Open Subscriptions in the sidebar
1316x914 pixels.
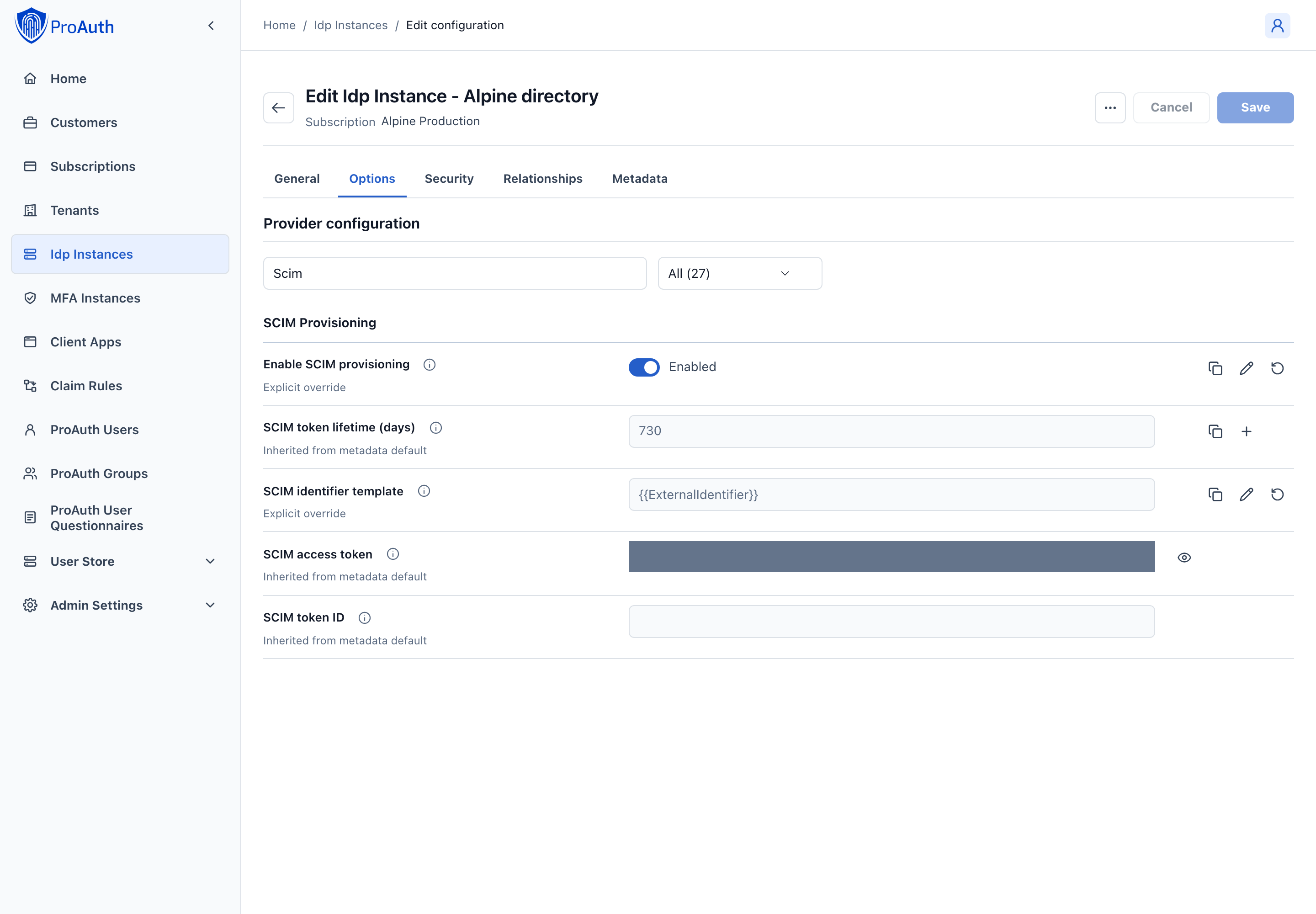click(x=120, y=167)
